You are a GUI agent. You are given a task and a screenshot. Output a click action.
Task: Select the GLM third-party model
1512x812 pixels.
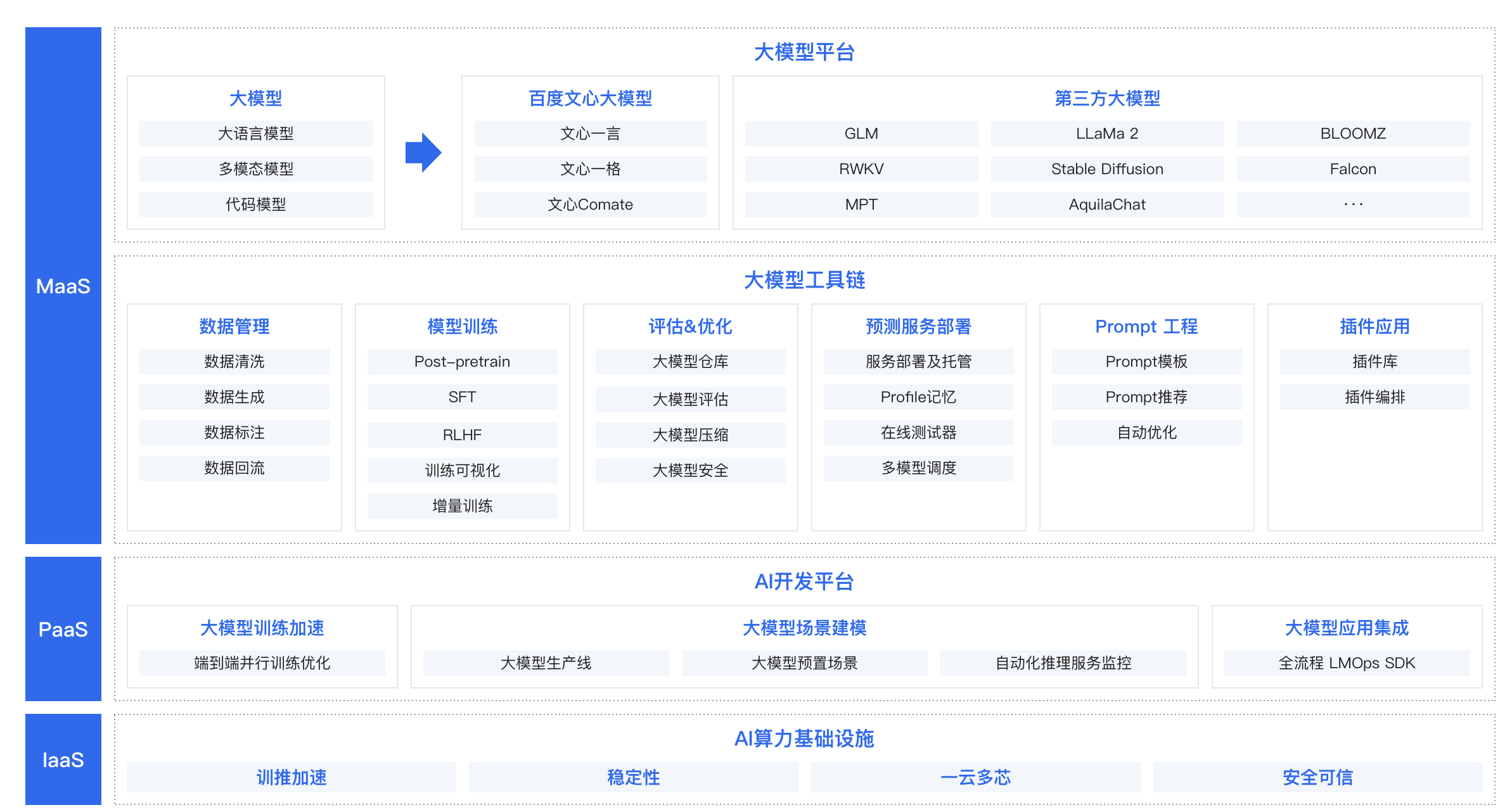click(862, 134)
